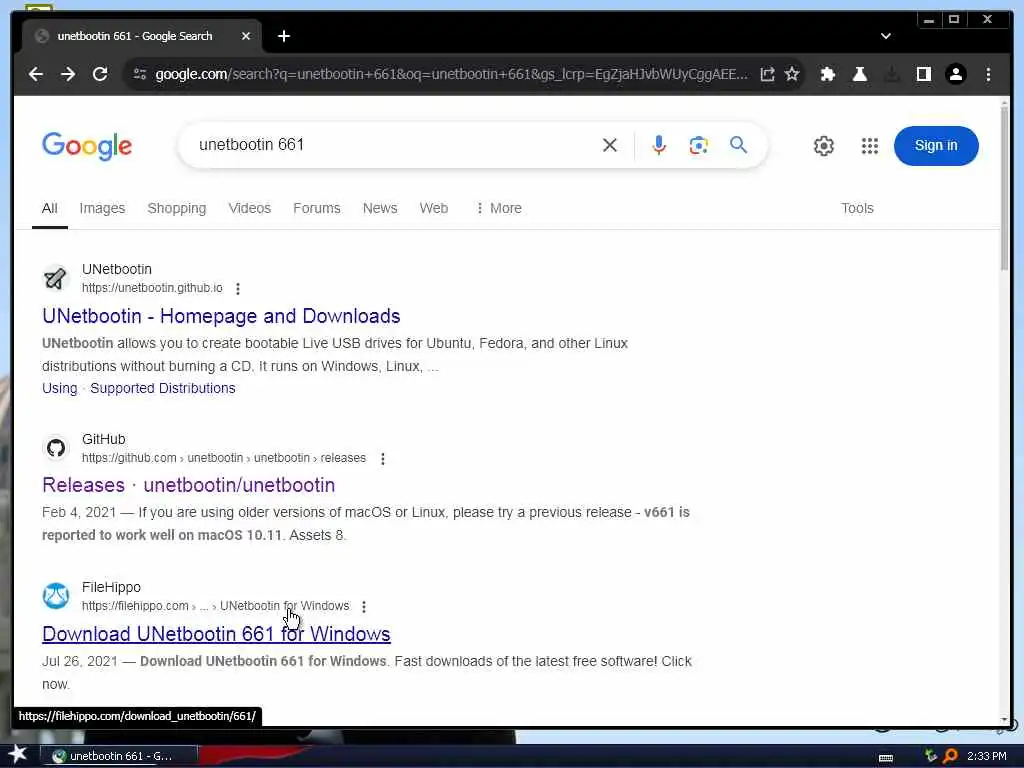Reload the current page
The height and width of the screenshot is (768, 1024).
(x=100, y=74)
